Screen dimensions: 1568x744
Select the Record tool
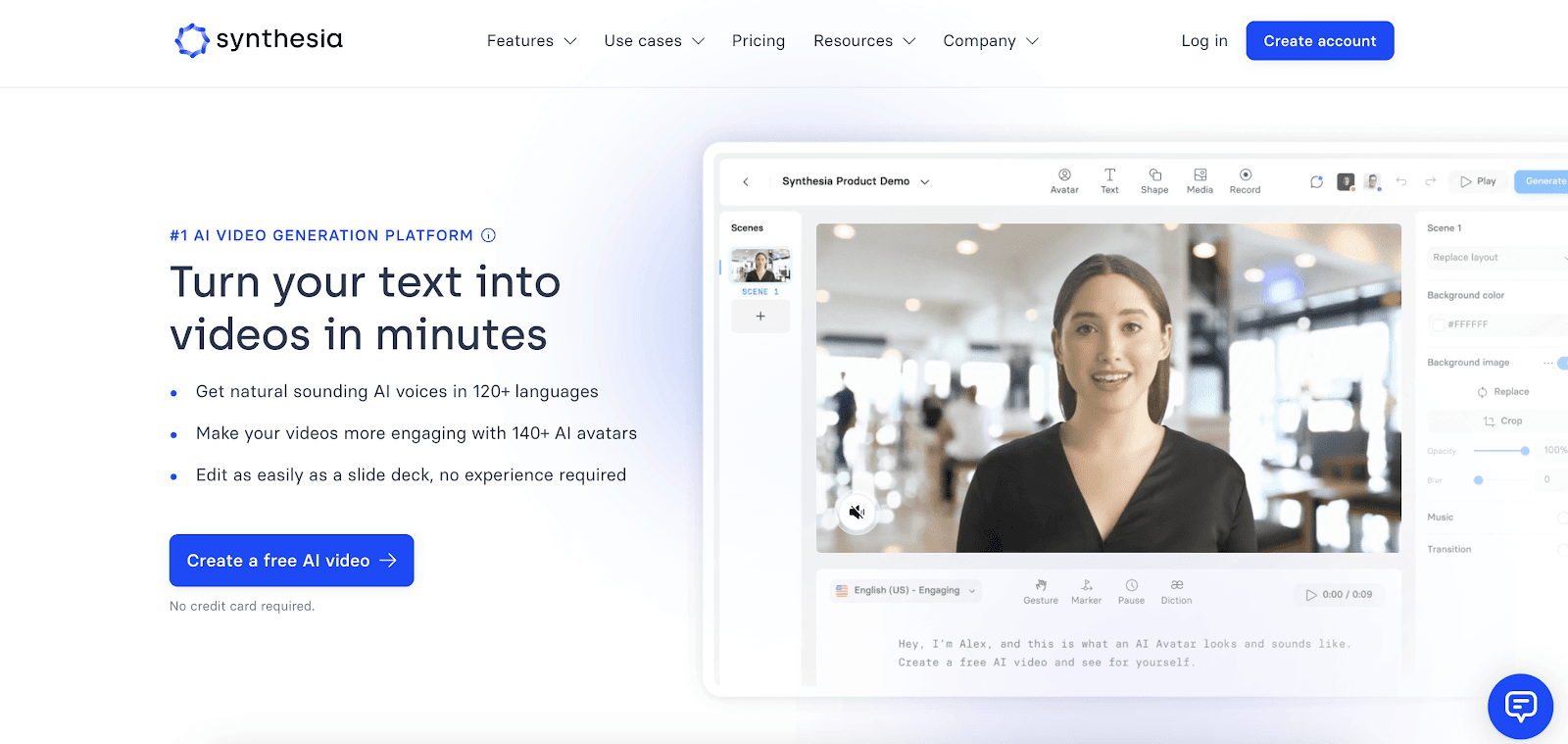tap(1245, 181)
